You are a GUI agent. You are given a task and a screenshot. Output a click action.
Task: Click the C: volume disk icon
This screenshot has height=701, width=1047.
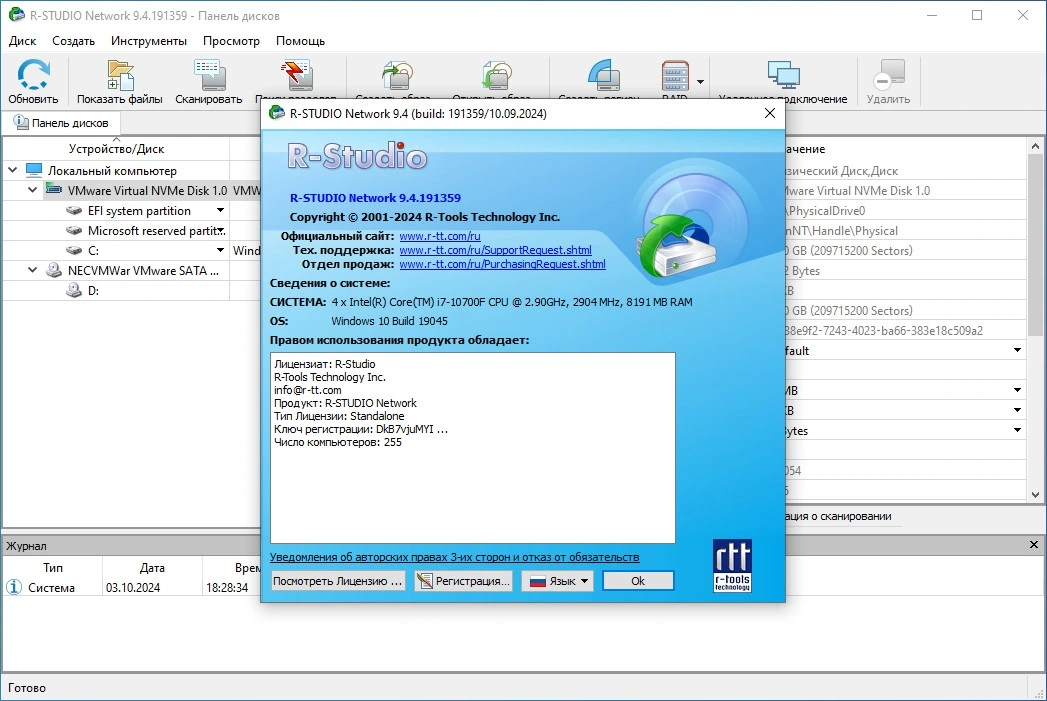coord(74,250)
